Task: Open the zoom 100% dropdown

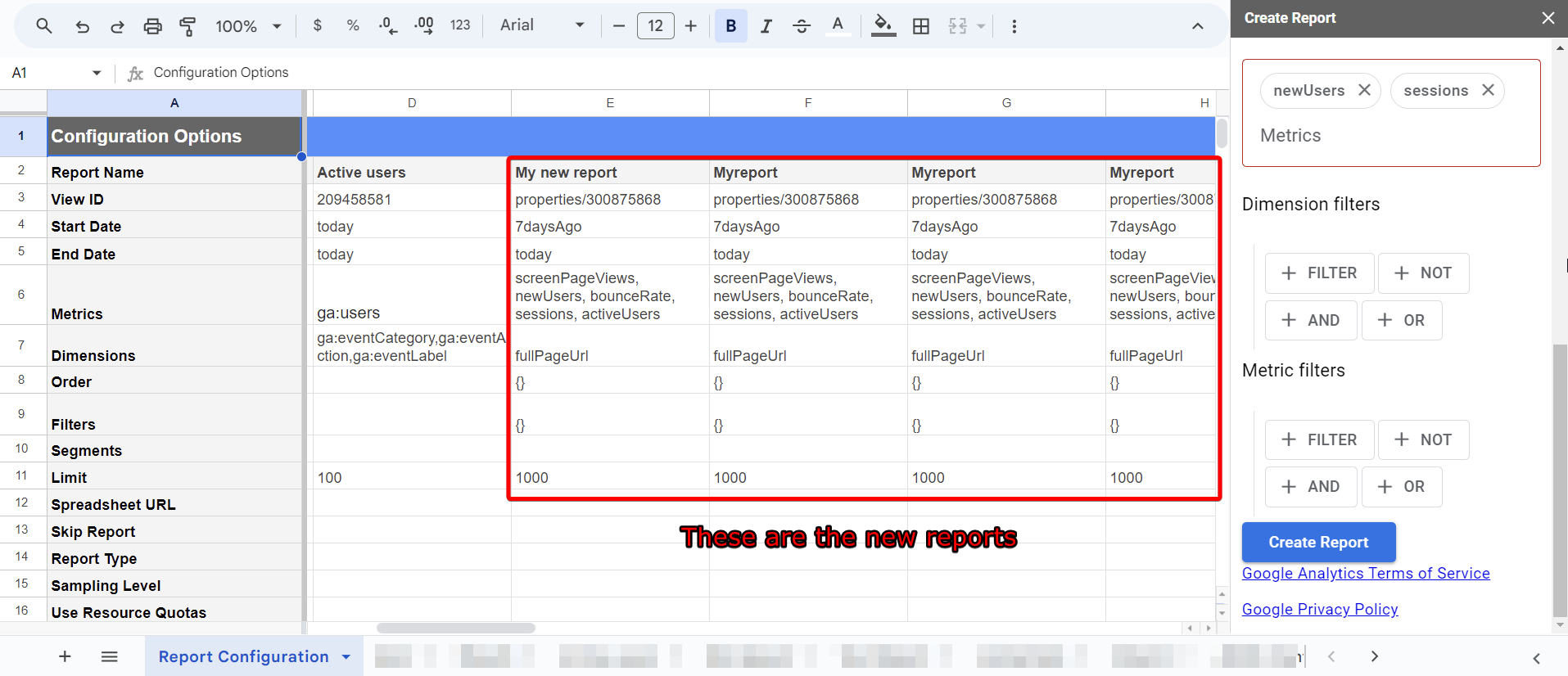Action: (248, 26)
